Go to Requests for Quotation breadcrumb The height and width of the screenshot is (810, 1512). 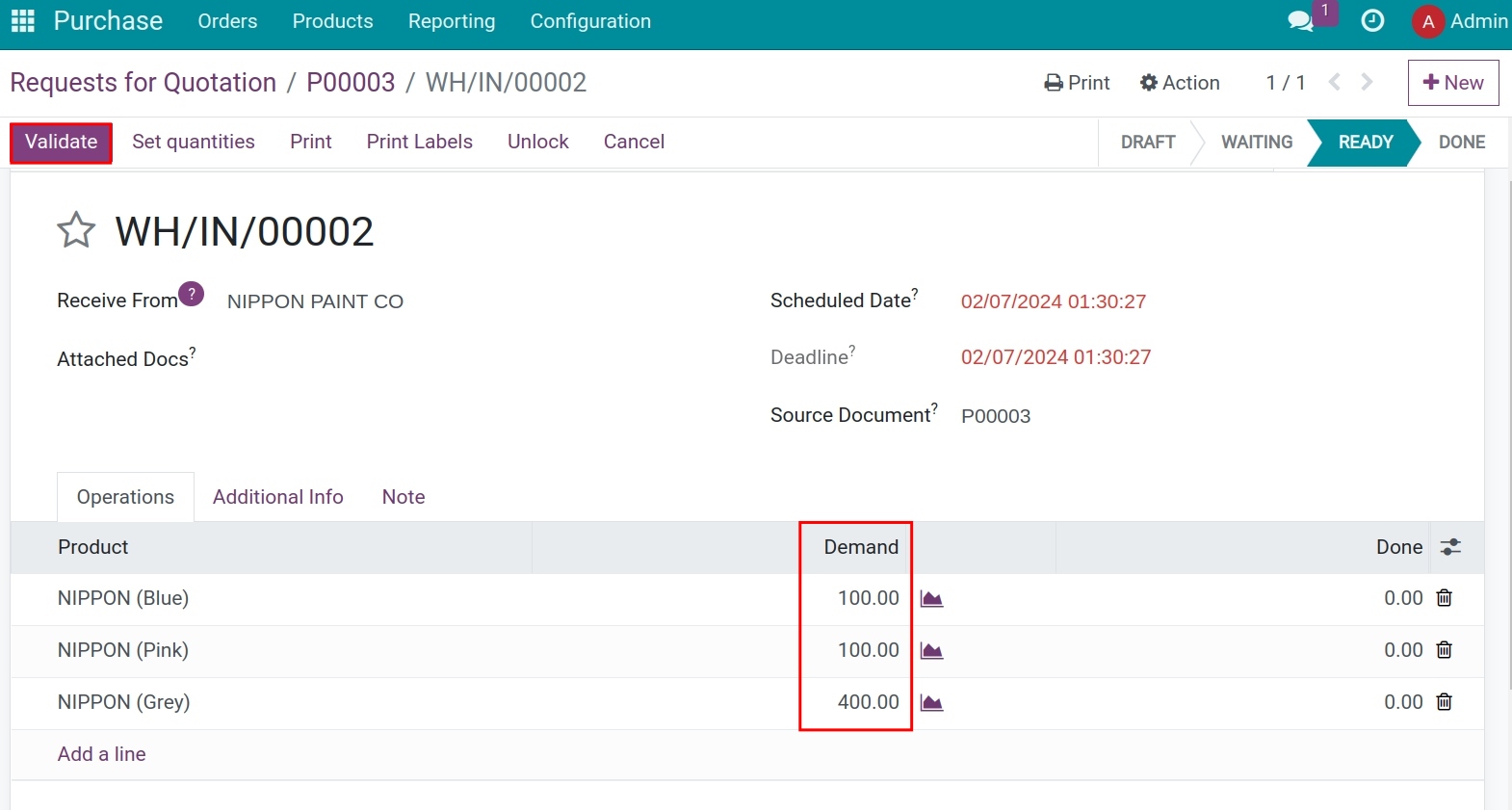coord(143,83)
